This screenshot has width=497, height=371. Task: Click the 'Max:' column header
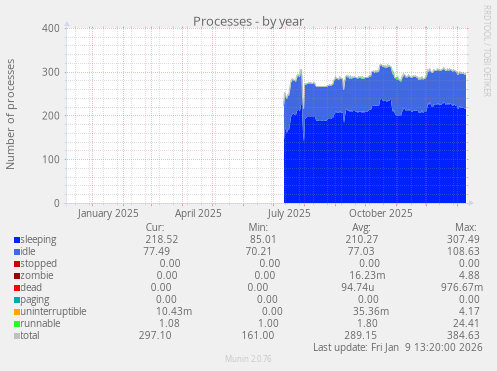pos(466,227)
